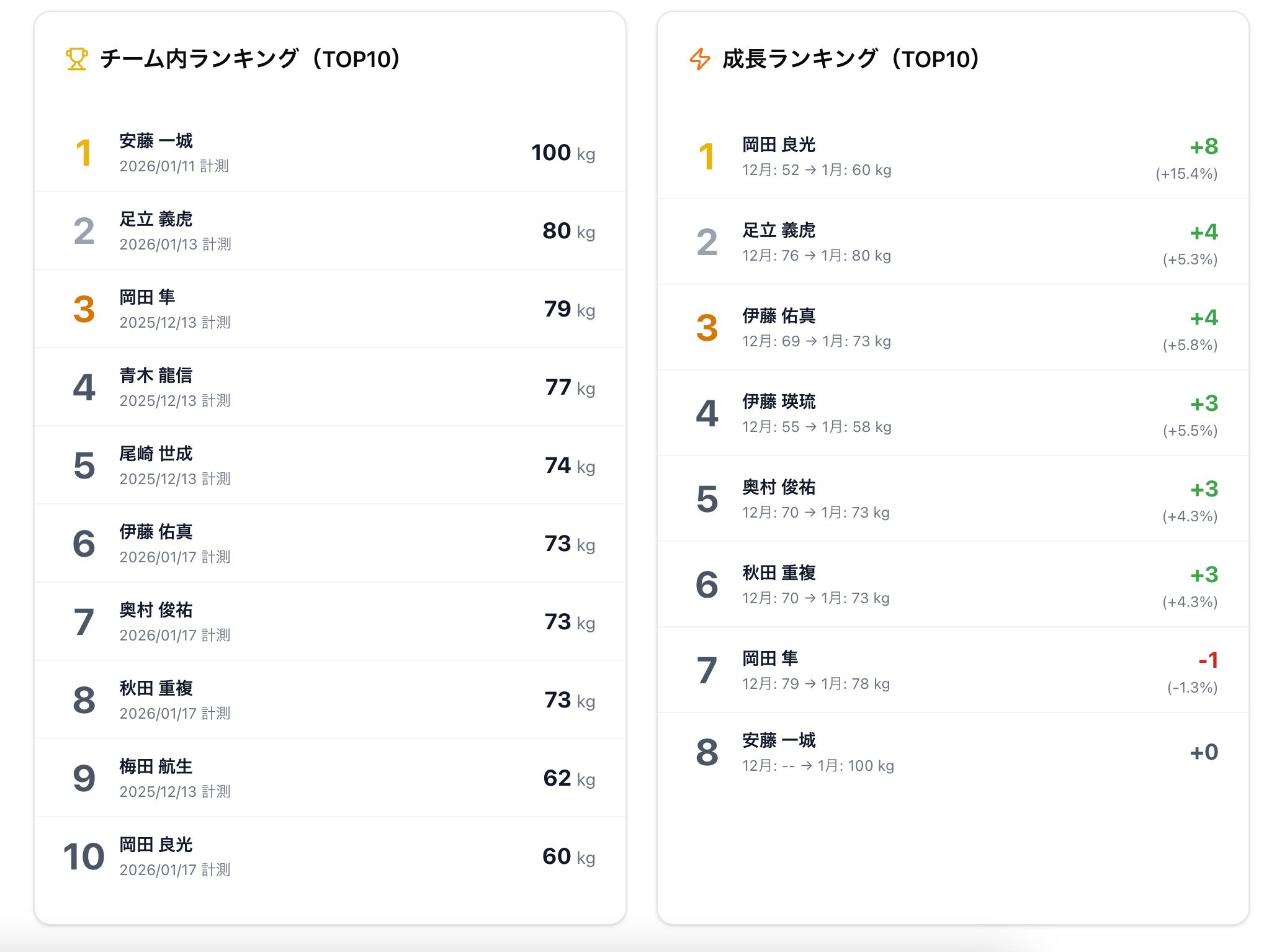Click the 成長ランキング（TOP10） heading
This screenshot has height=952, width=1282.
pos(851,59)
